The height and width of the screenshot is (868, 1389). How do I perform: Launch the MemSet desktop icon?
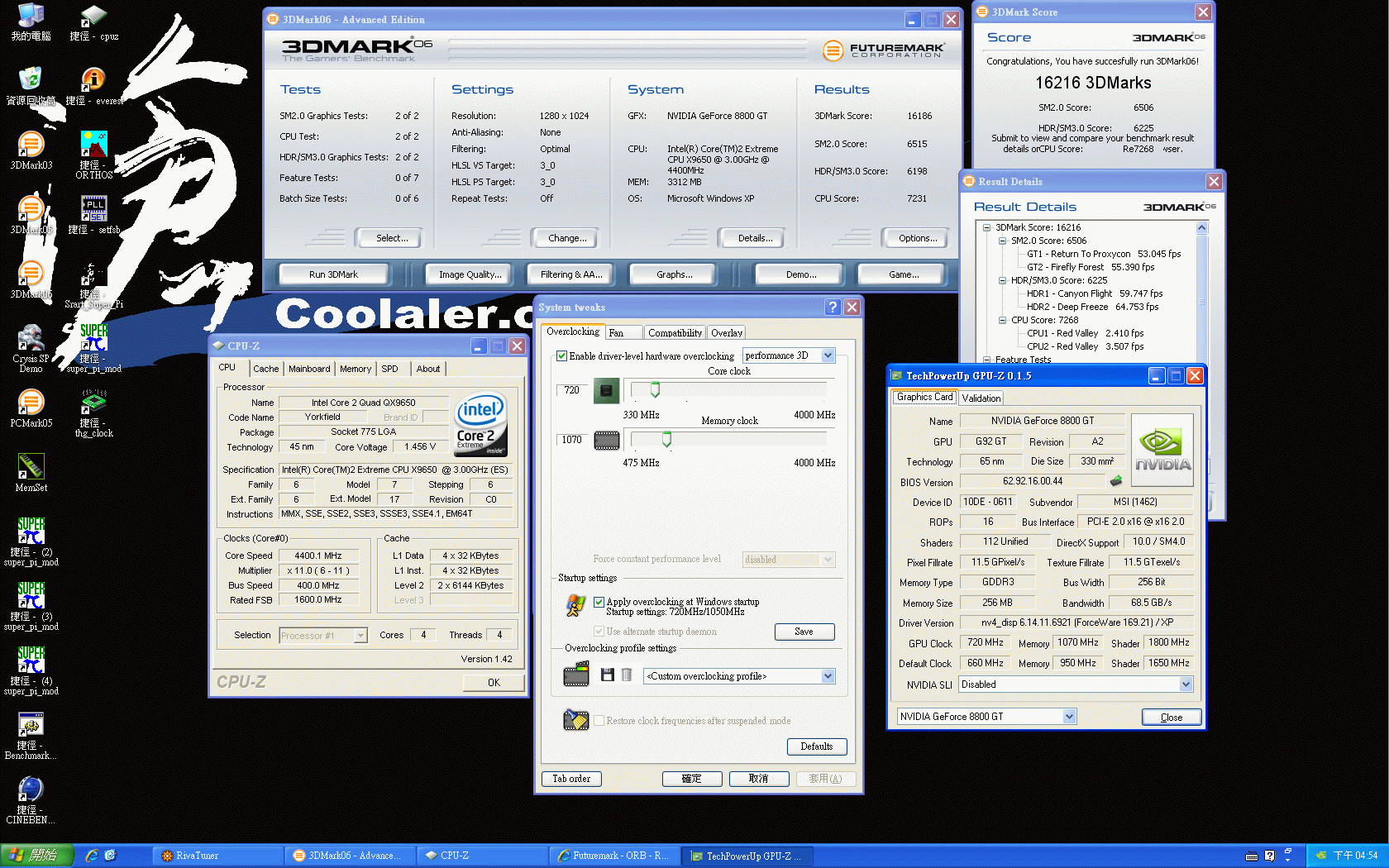pyautogui.click(x=31, y=473)
